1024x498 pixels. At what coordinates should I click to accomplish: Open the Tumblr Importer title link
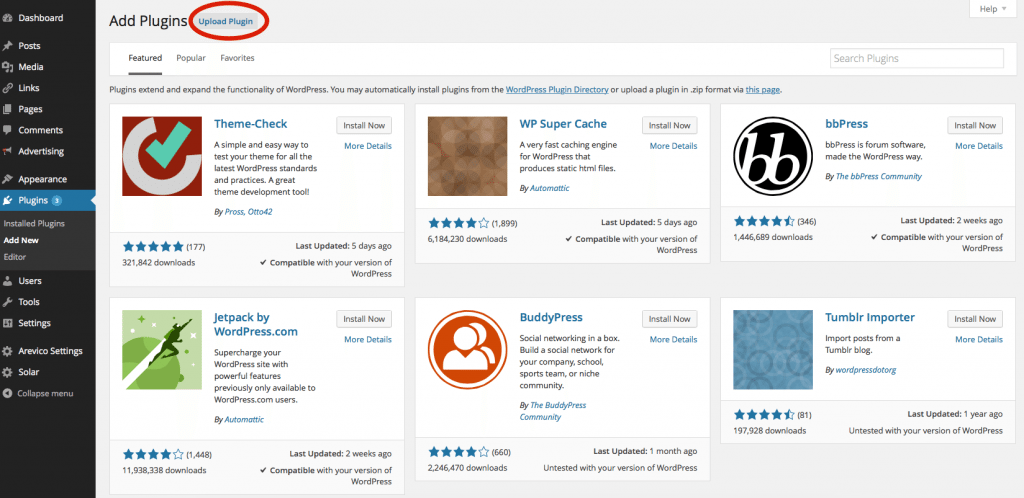coord(870,317)
